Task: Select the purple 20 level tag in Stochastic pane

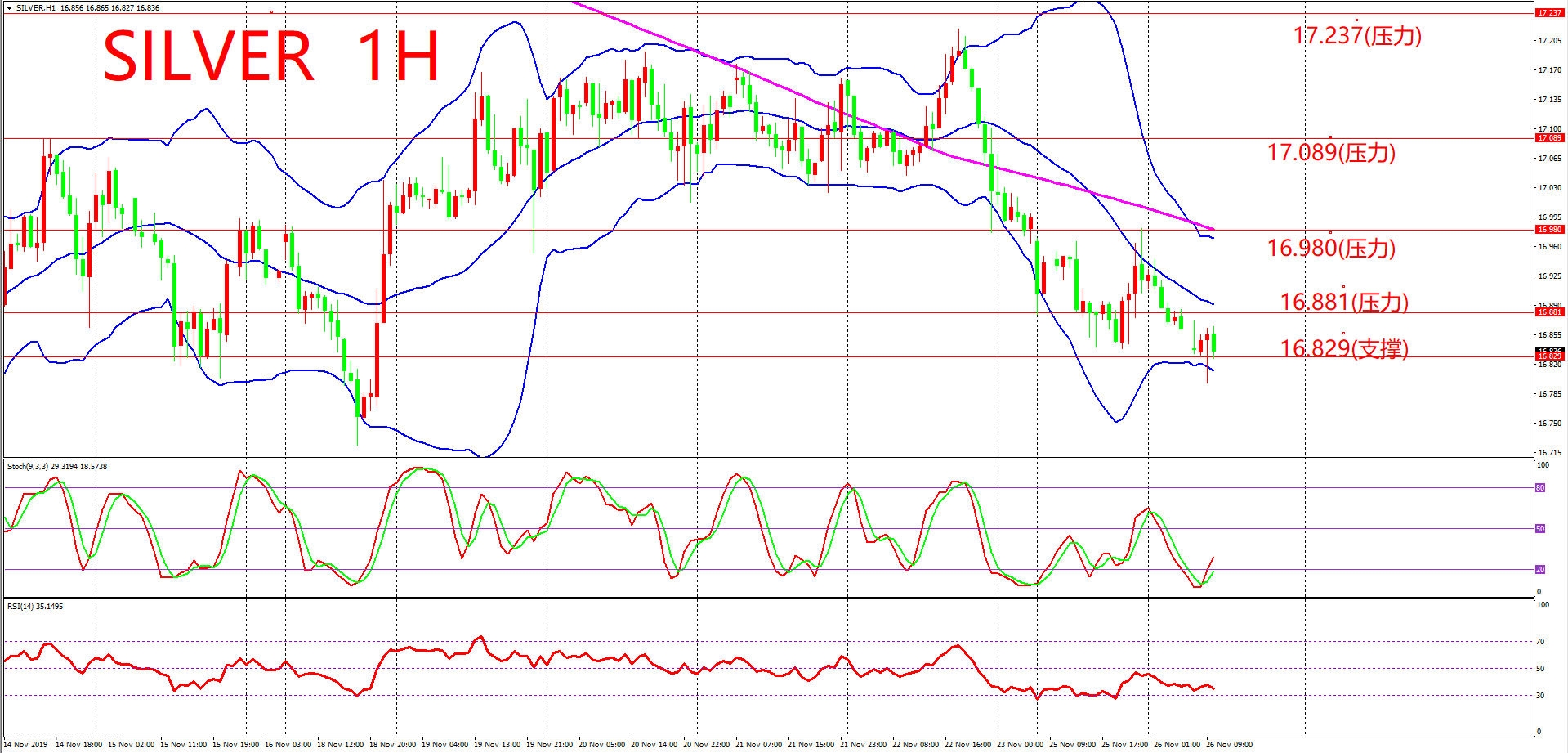Action: pyautogui.click(x=1540, y=570)
